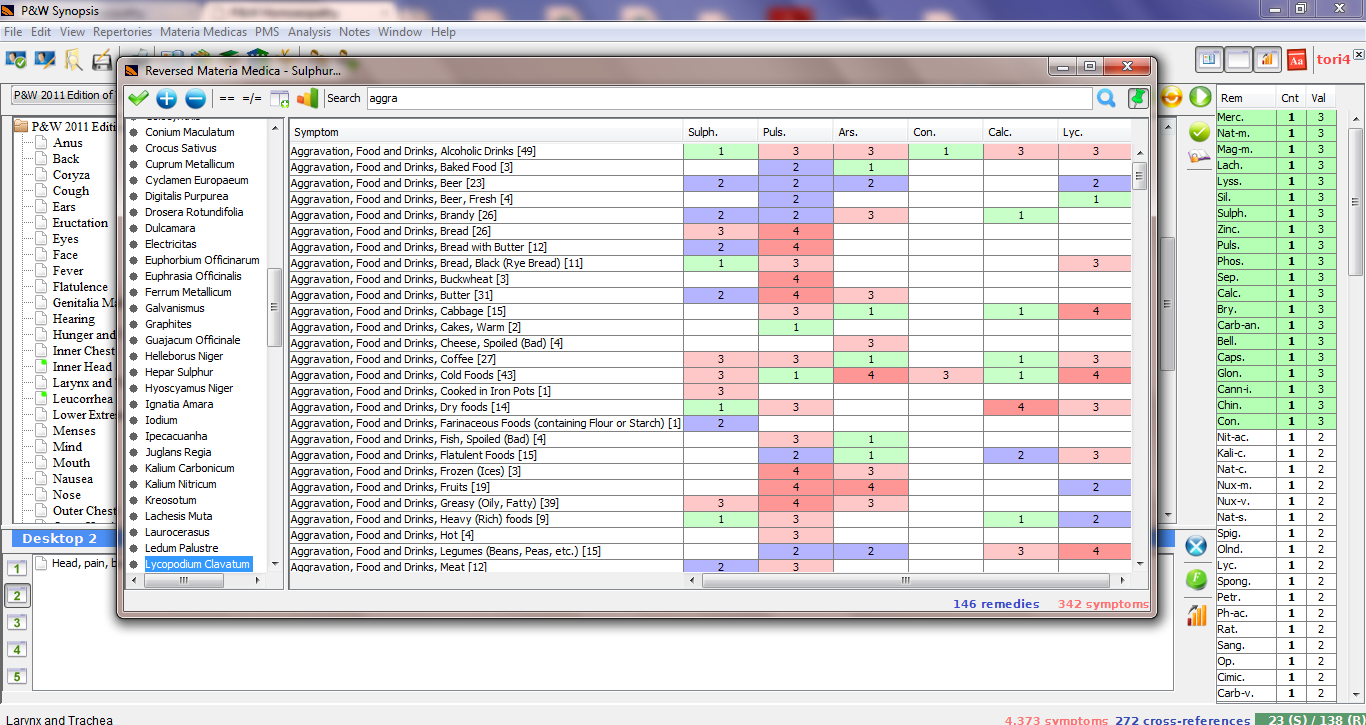Click the red Puls. cell for Buckwheat
The width and height of the screenshot is (1366, 725).
[795, 279]
